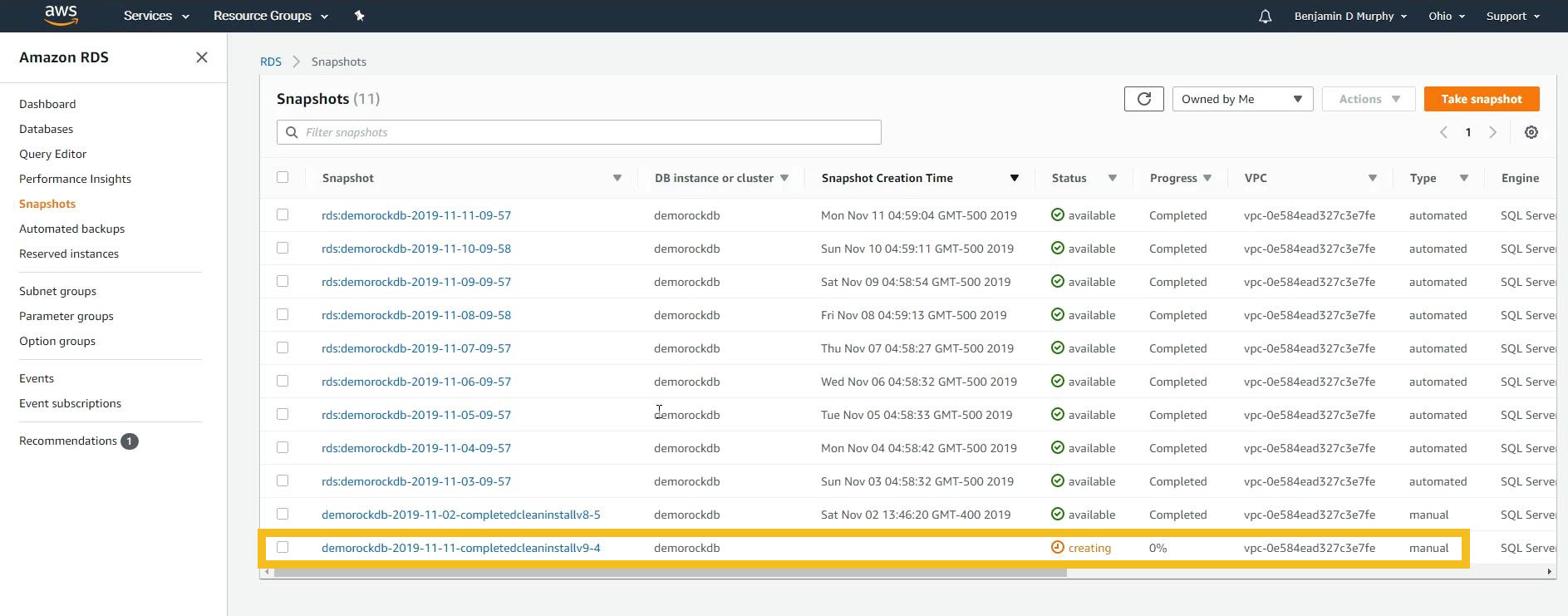Sort by Snapshot Creation Time arrow

click(1014, 178)
